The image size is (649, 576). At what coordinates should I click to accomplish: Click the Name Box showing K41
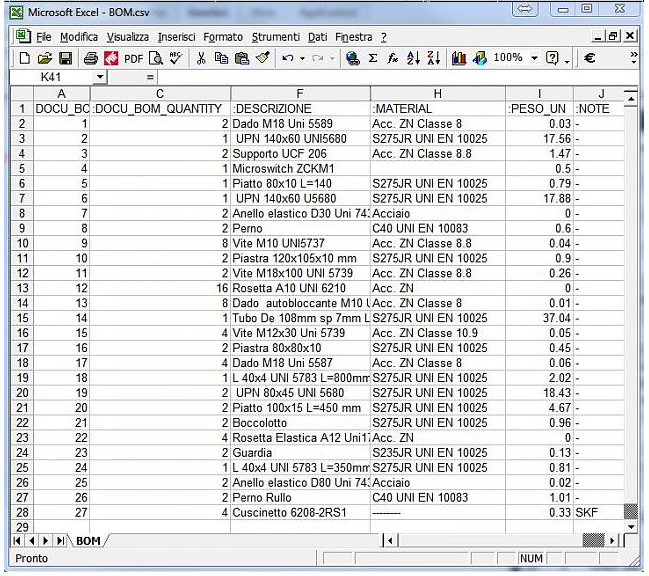point(52,77)
